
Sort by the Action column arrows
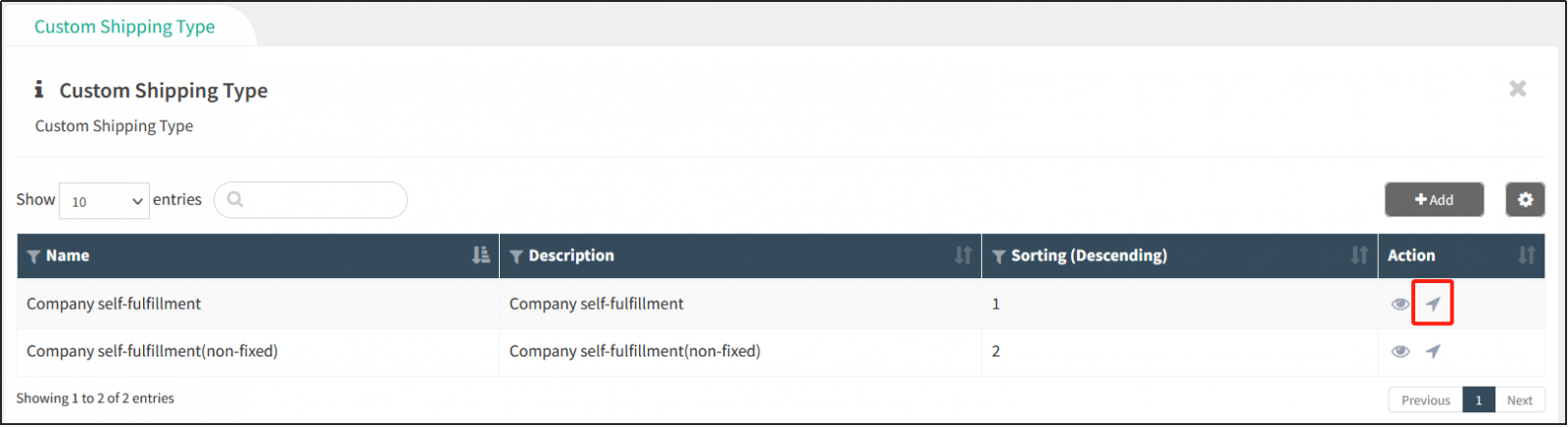click(1527, 256)
